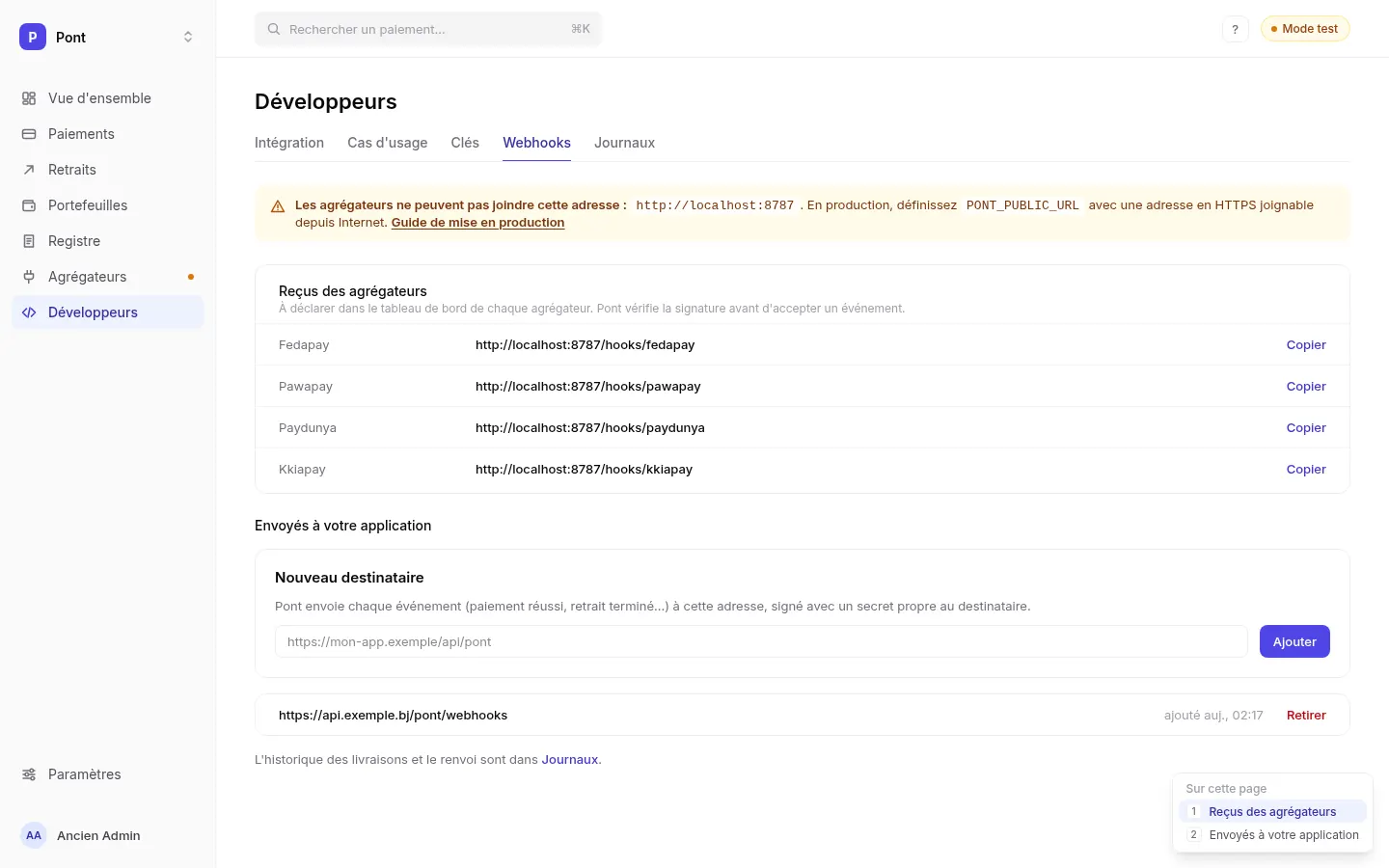
Task: Open help with the question mark button
Action: pos(1235,29)
